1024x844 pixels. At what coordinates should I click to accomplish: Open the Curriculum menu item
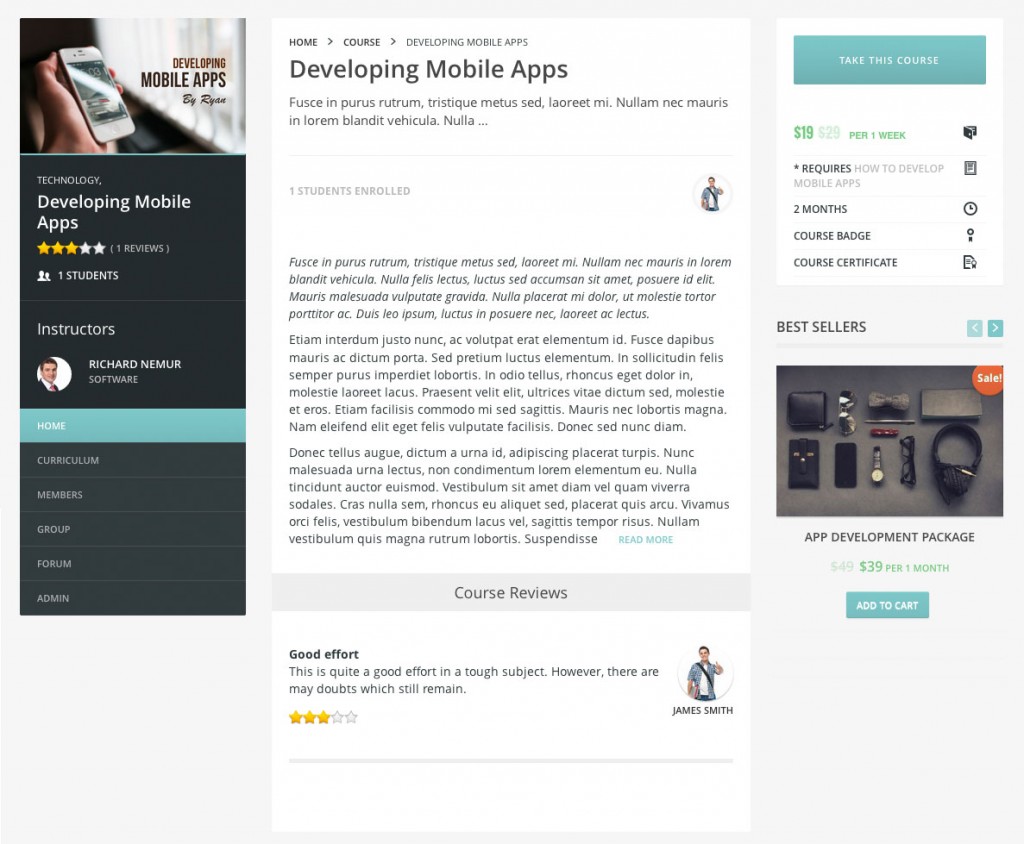click(x=68, y=460)
